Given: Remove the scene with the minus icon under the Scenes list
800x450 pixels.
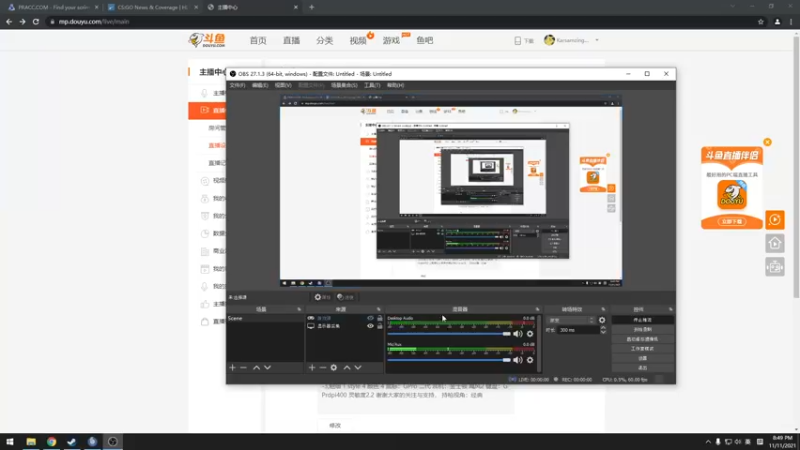Looking at the screenshot, I should pos(243,367).
